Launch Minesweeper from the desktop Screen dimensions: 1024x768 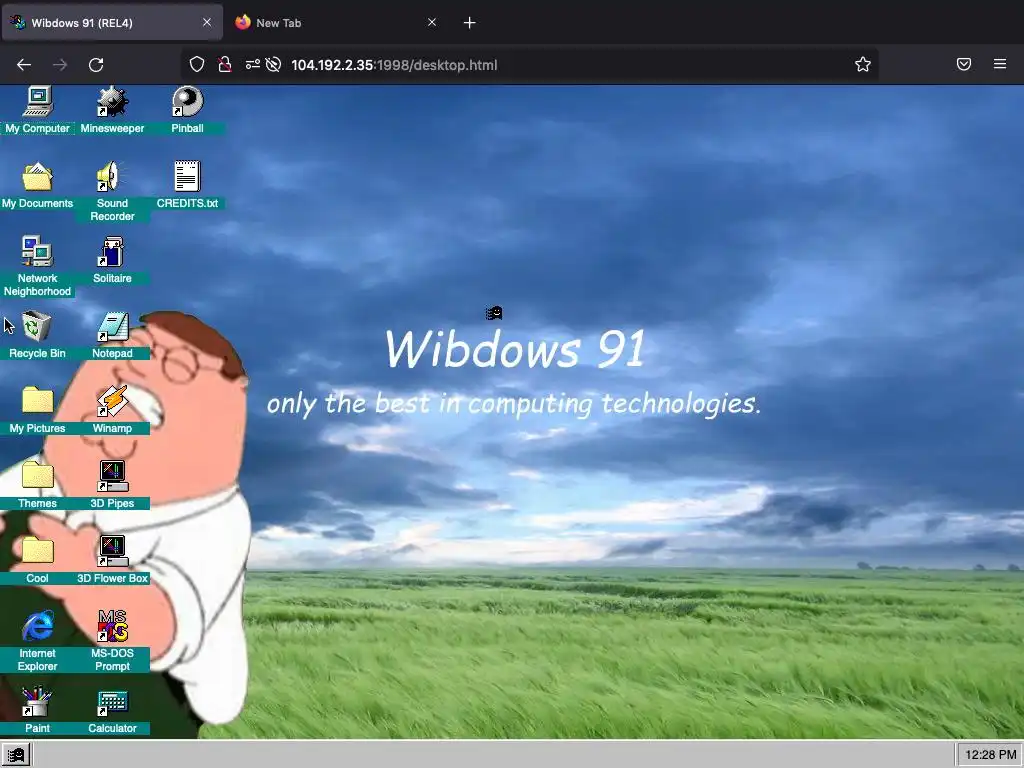point(112,109)
